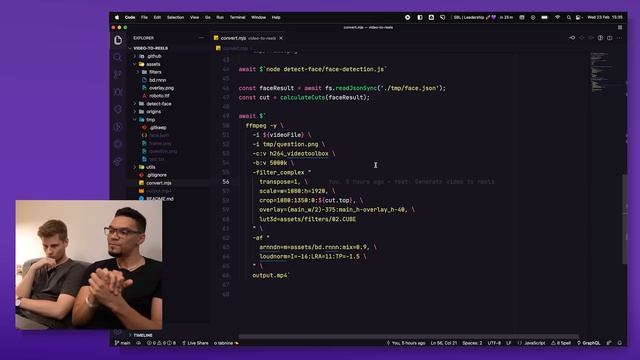Click the vertical editor scrollbar
The height and width of the screenshot is (360, 640).
pyautogui.click(x=624, y=219)
